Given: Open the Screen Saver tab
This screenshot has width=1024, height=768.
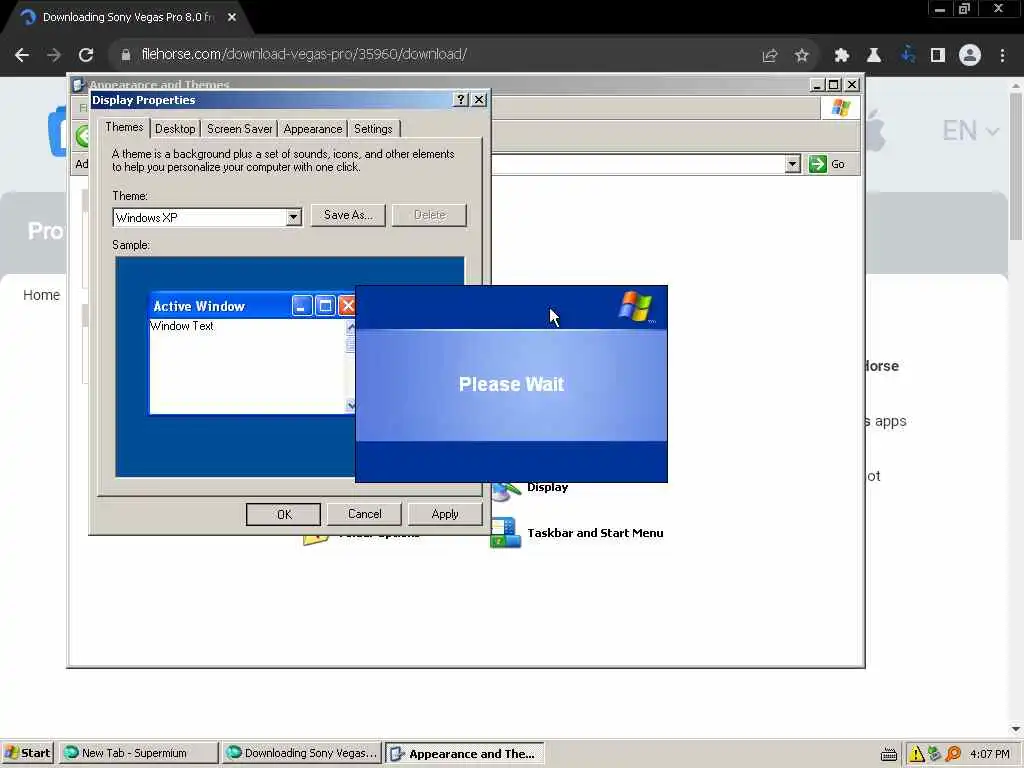Looking at the screenshot, I should (x=239, y=129).
